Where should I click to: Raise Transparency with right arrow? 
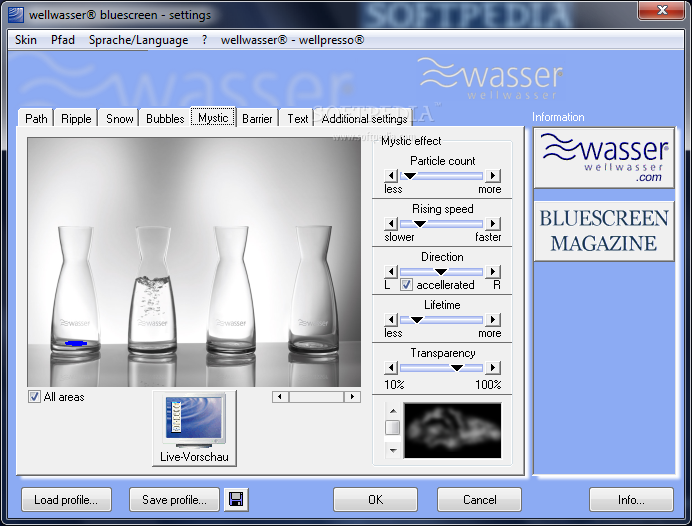(x=493, y=368)
